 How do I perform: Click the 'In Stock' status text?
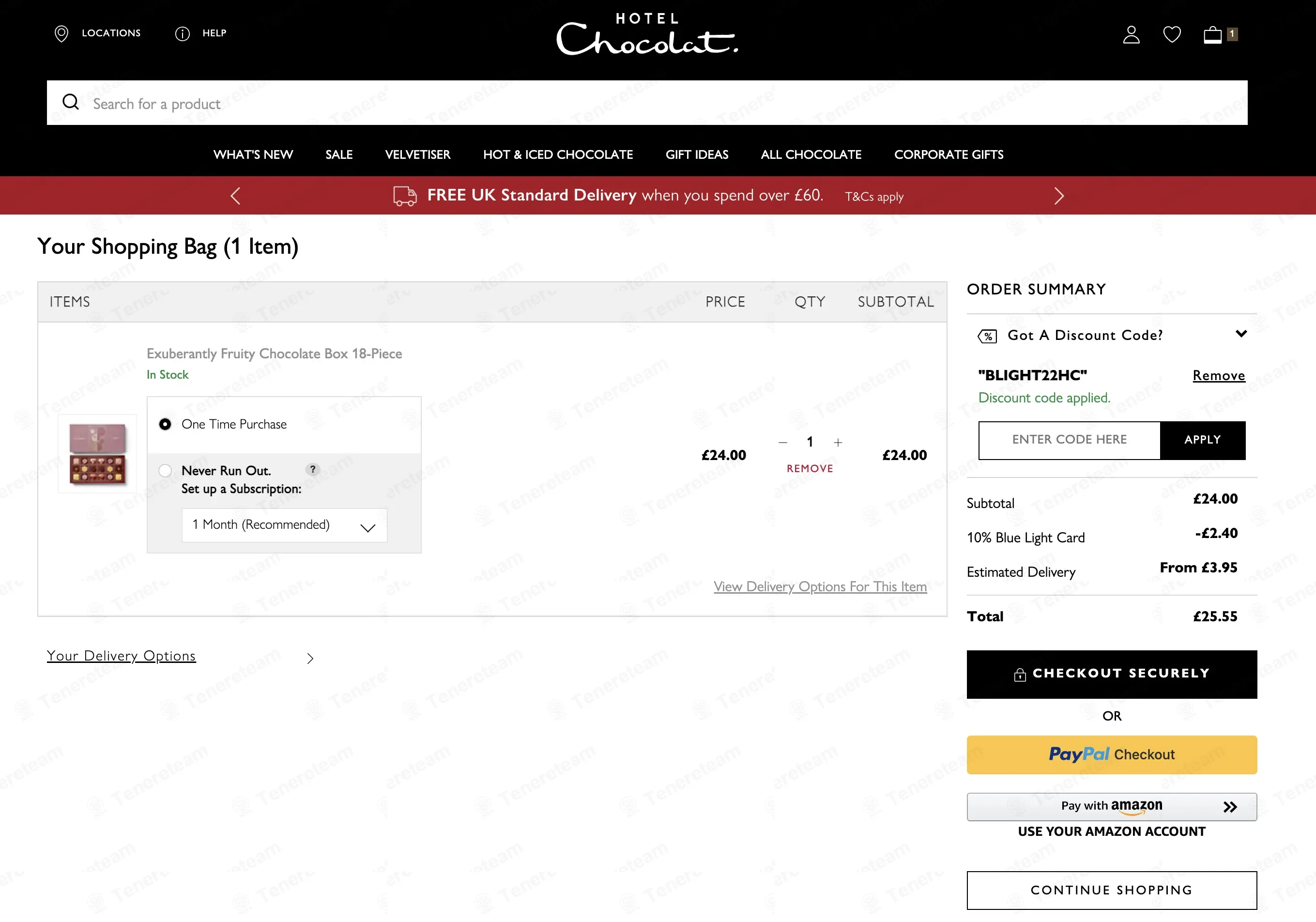click(x=167, y=375)
